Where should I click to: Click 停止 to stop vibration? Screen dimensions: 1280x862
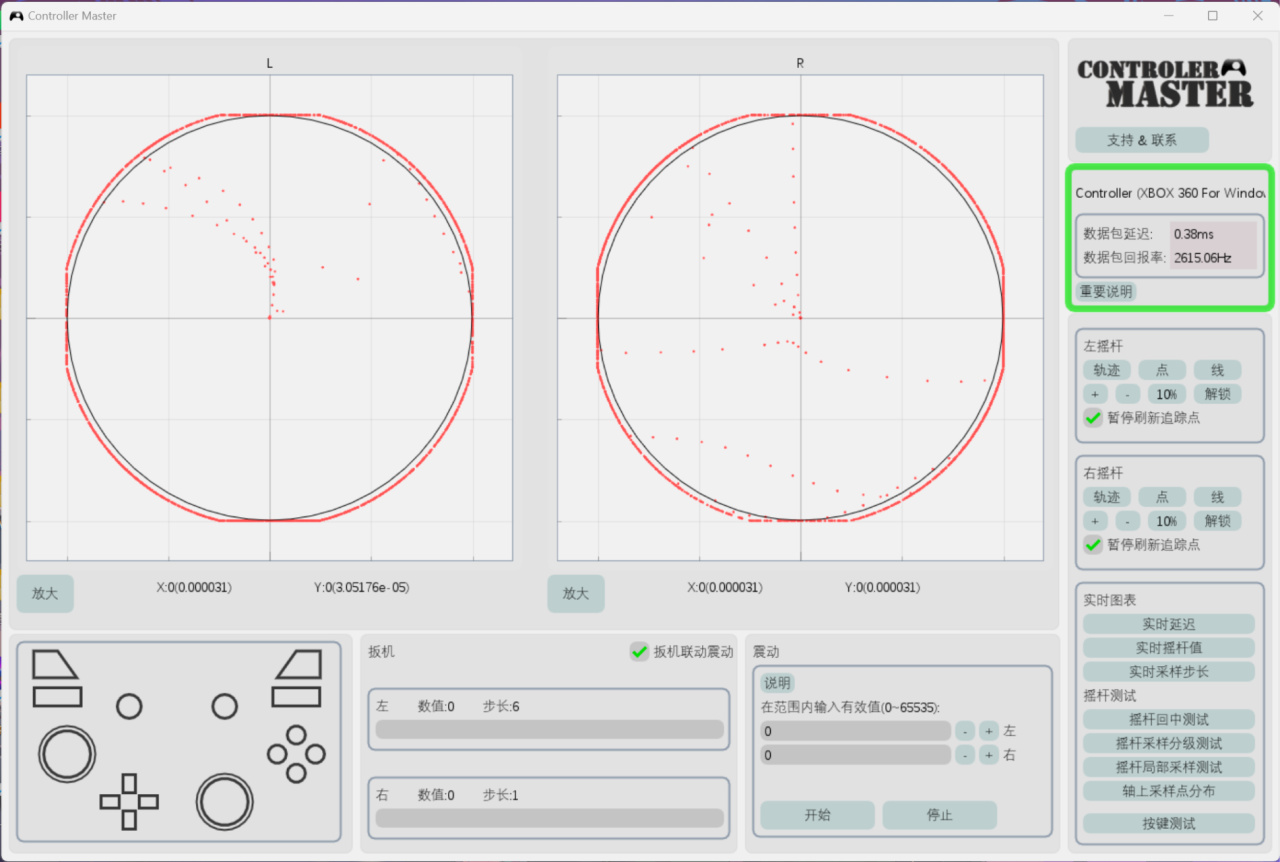pos(939,815)
